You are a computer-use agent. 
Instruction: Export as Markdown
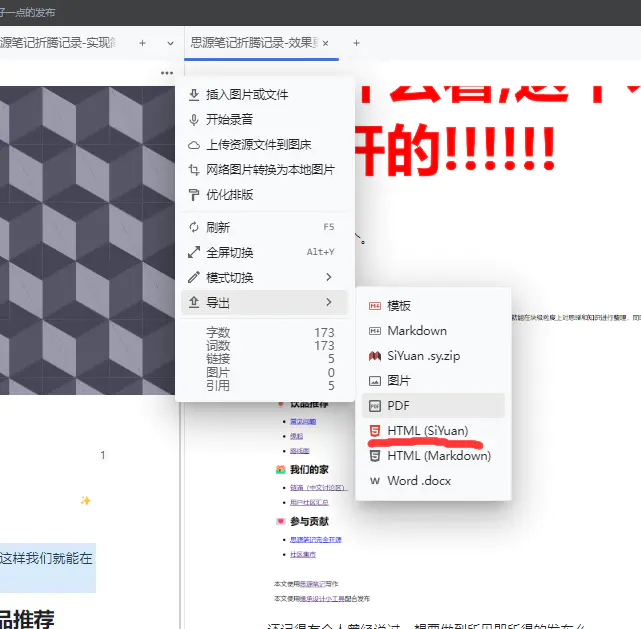pyautogui.click(x=433, y=331)
